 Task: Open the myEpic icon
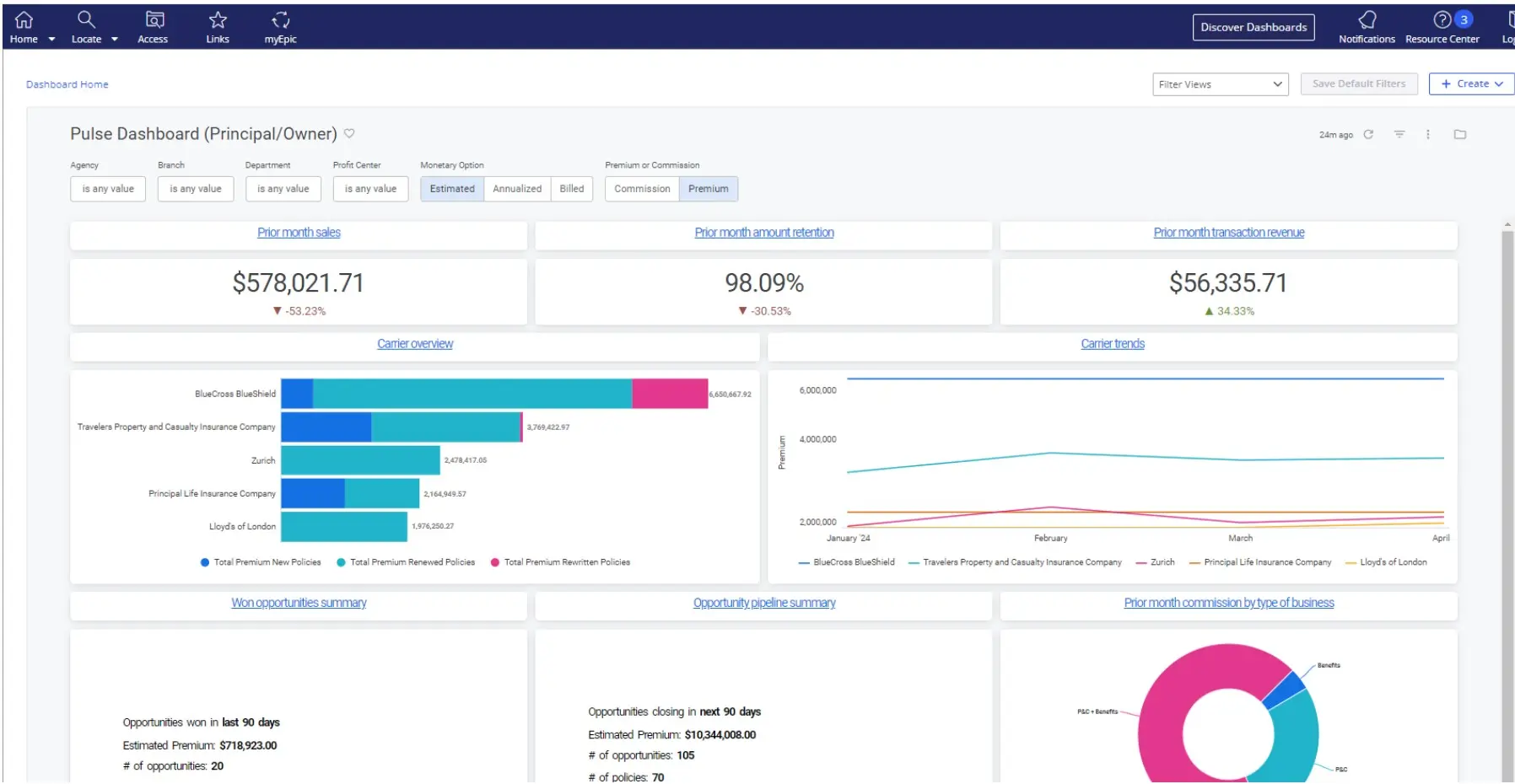[x=280, y=19]
